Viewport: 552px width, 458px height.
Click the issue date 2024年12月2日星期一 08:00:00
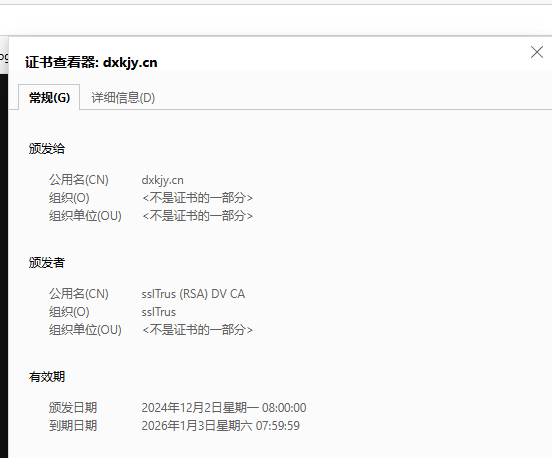click(224, 408)
